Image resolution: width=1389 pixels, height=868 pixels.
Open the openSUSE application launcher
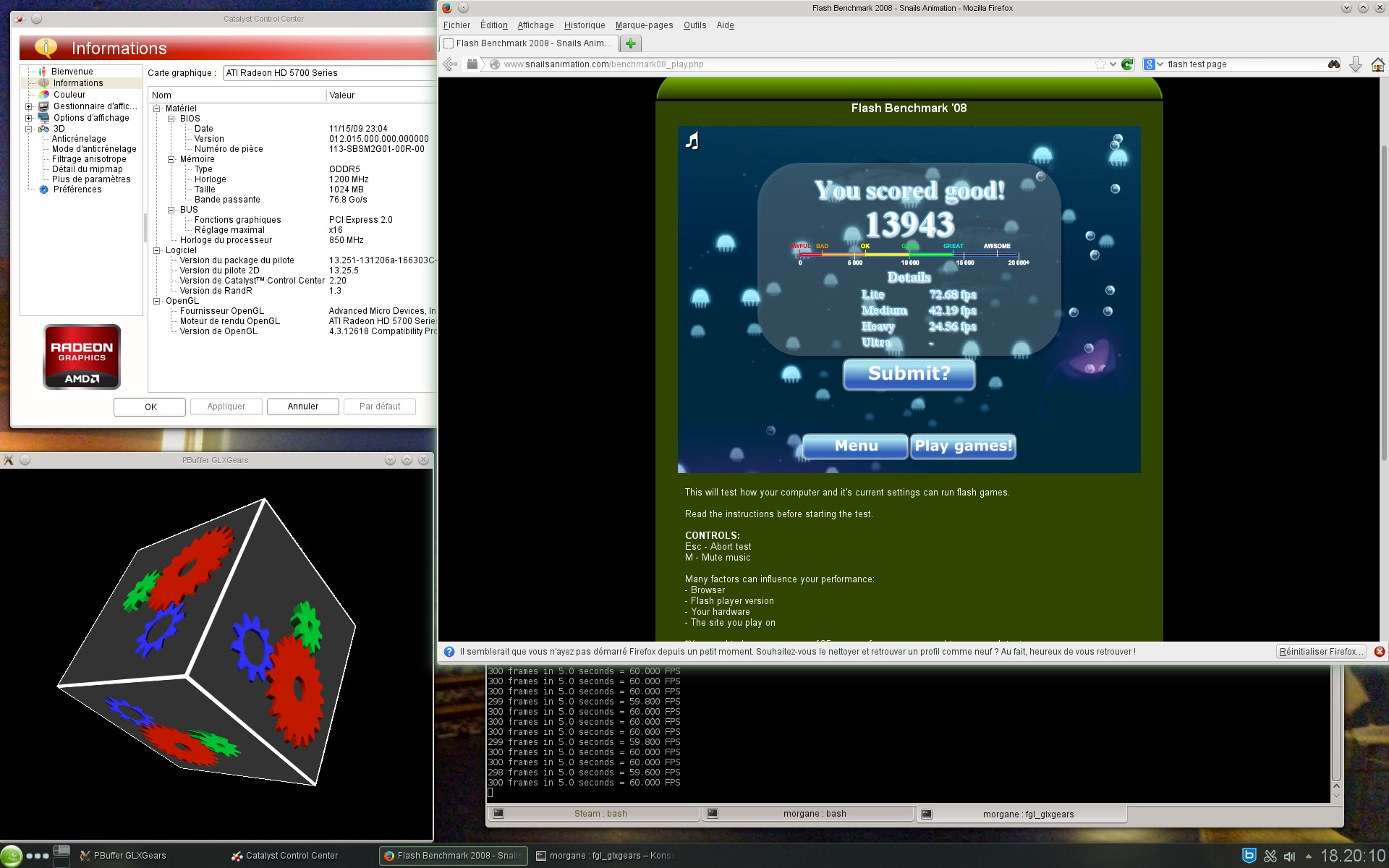pyautogui.click(x=11, y=856)
